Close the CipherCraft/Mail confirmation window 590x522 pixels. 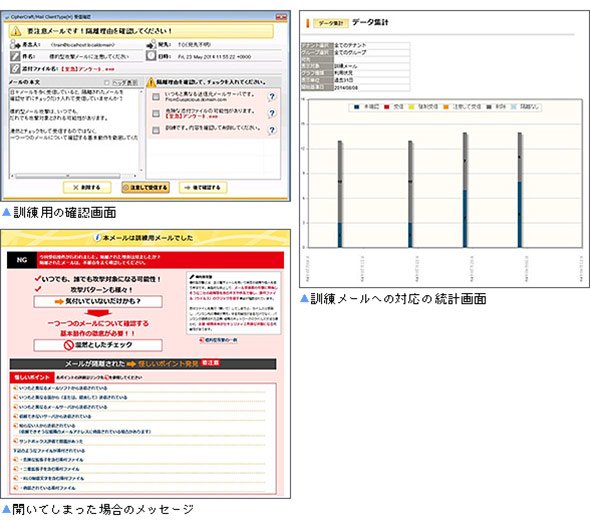[281, 17]
